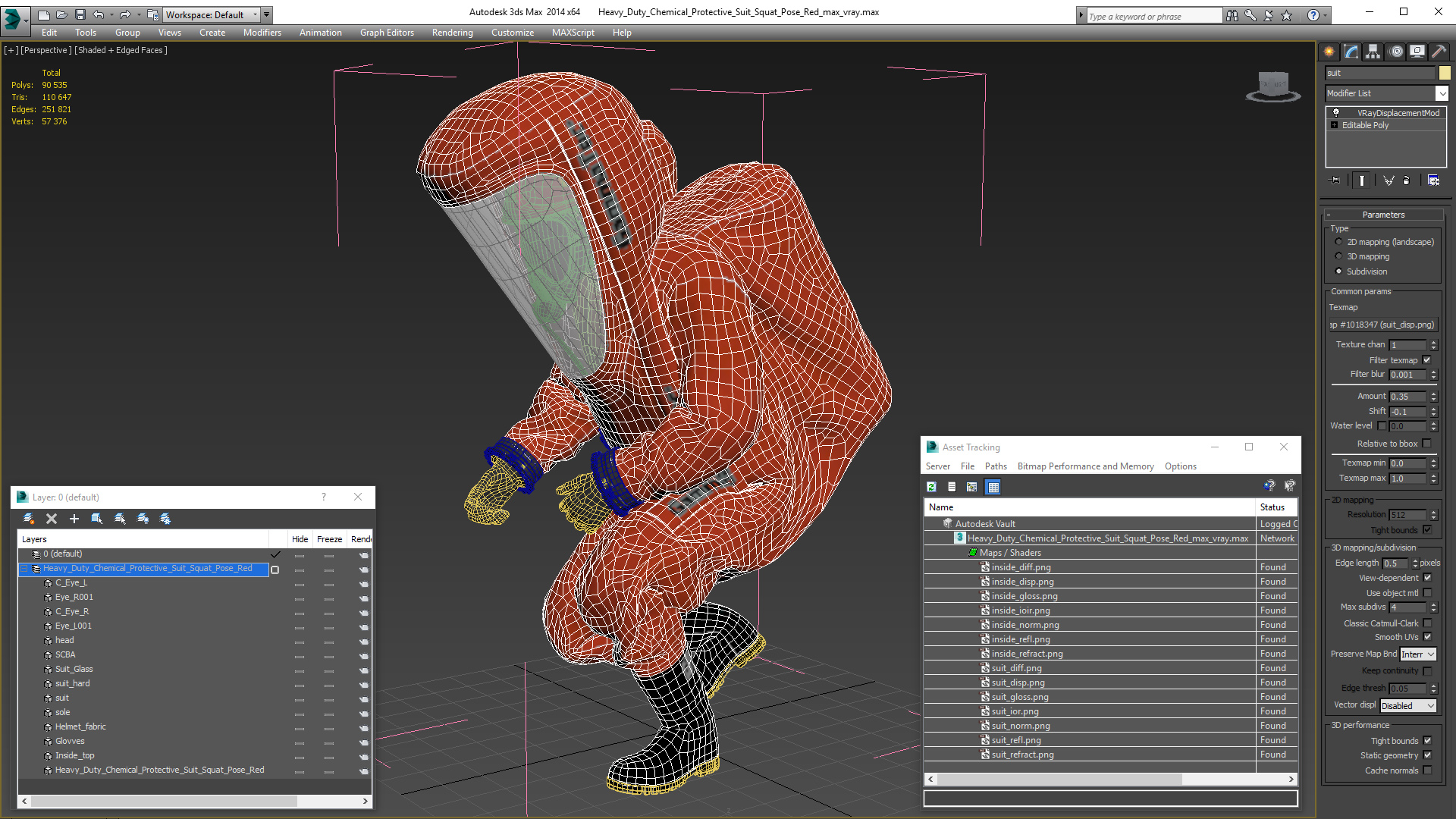Viewport: 1456px width, 819px height.
Task: Click the New Scene toolbar icon
Action: tap(43, 14)
